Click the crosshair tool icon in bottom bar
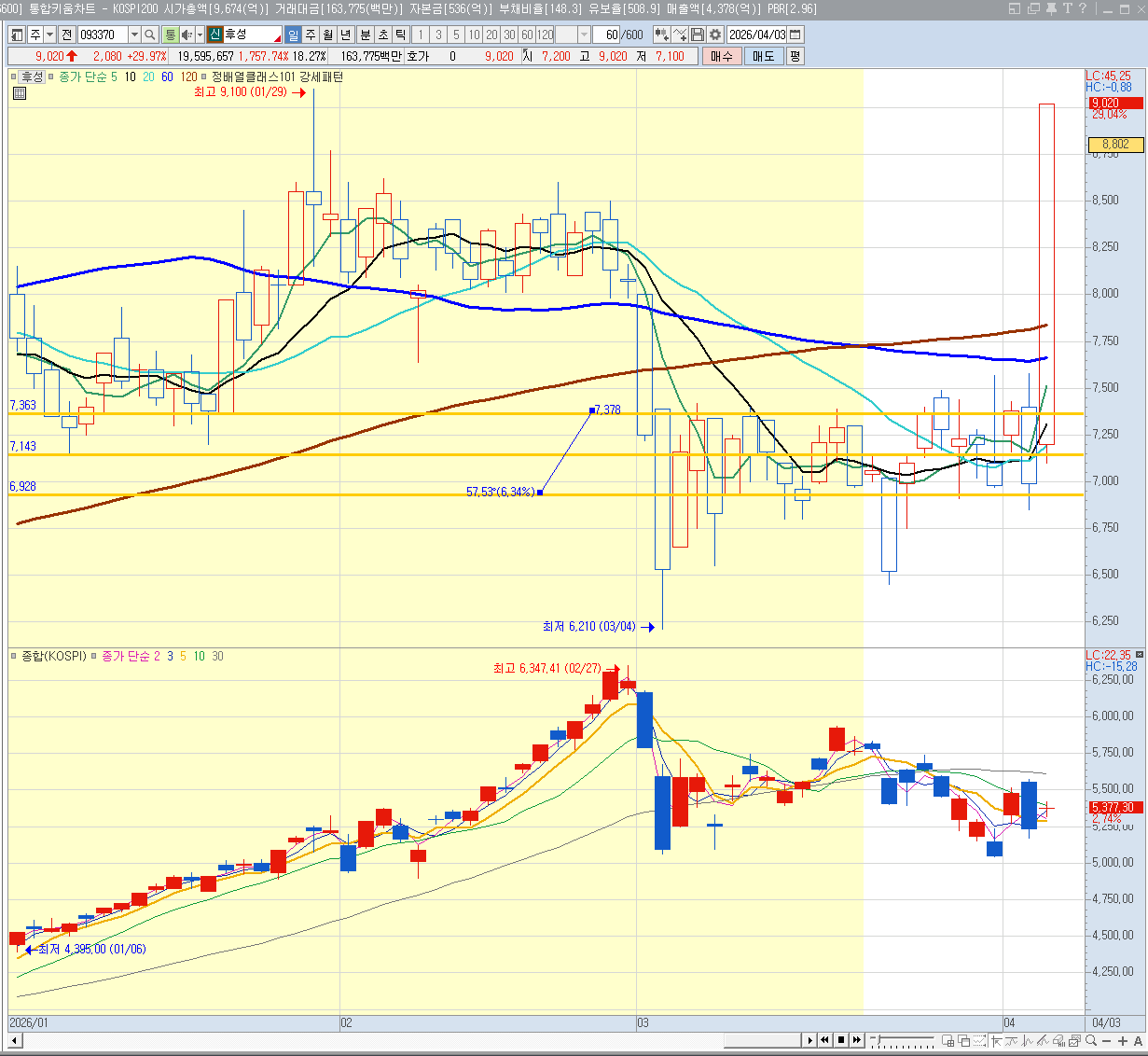Image resolution: width=1148 pixels, height=1056 pixels. [x=997, y=1040]
